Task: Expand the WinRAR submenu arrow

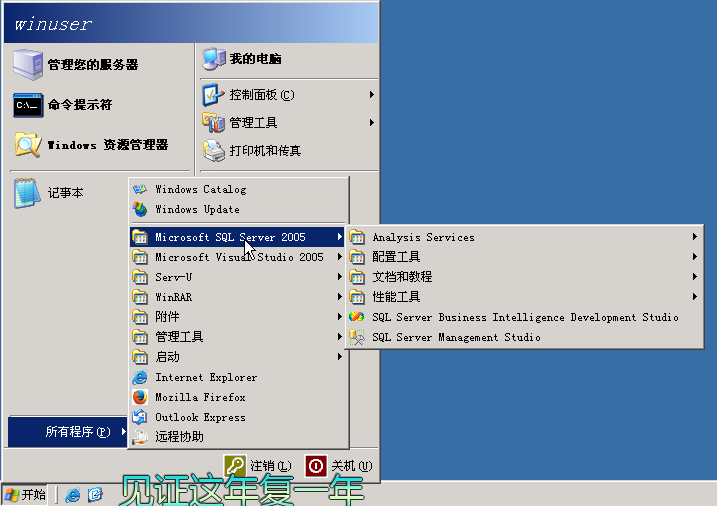Action: [340, 297]
